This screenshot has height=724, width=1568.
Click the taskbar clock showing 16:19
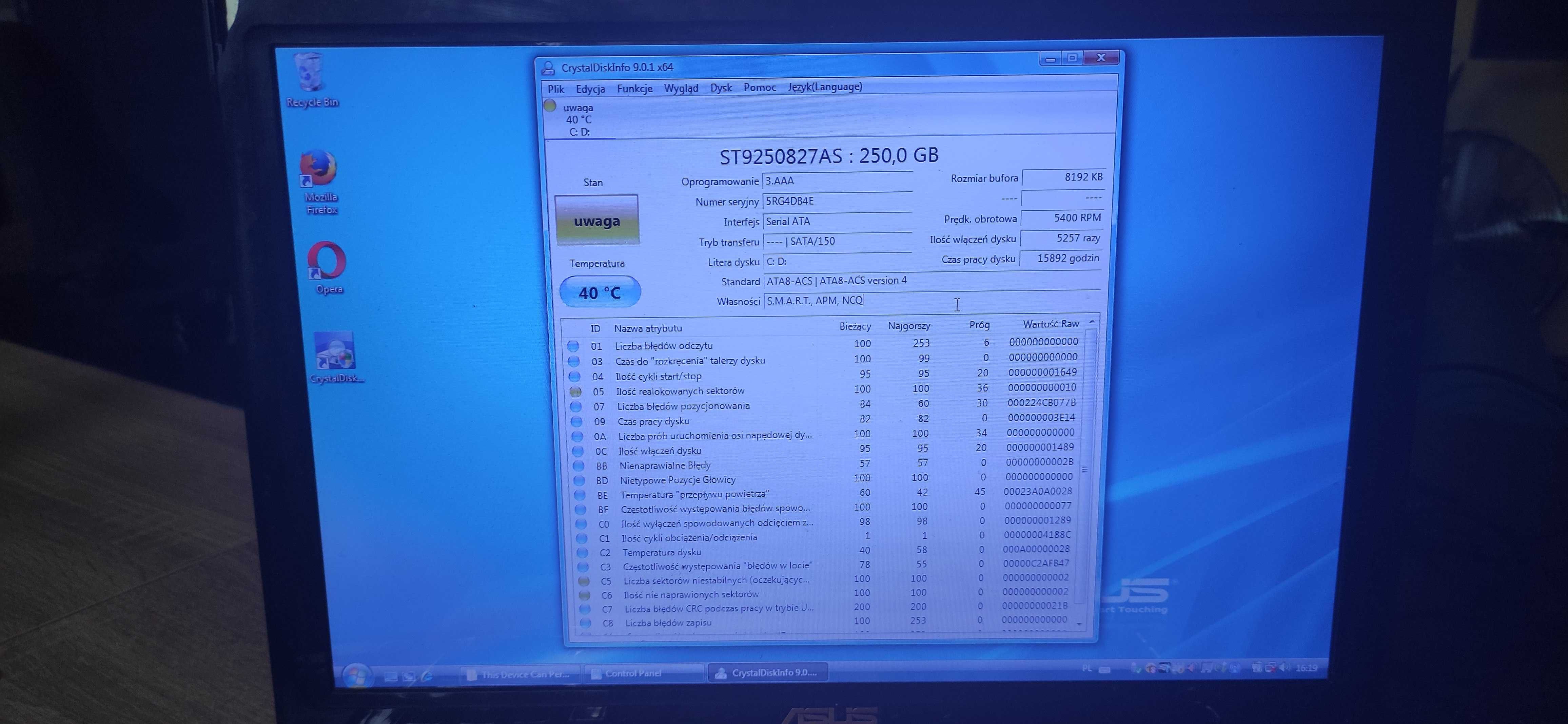1306,668
